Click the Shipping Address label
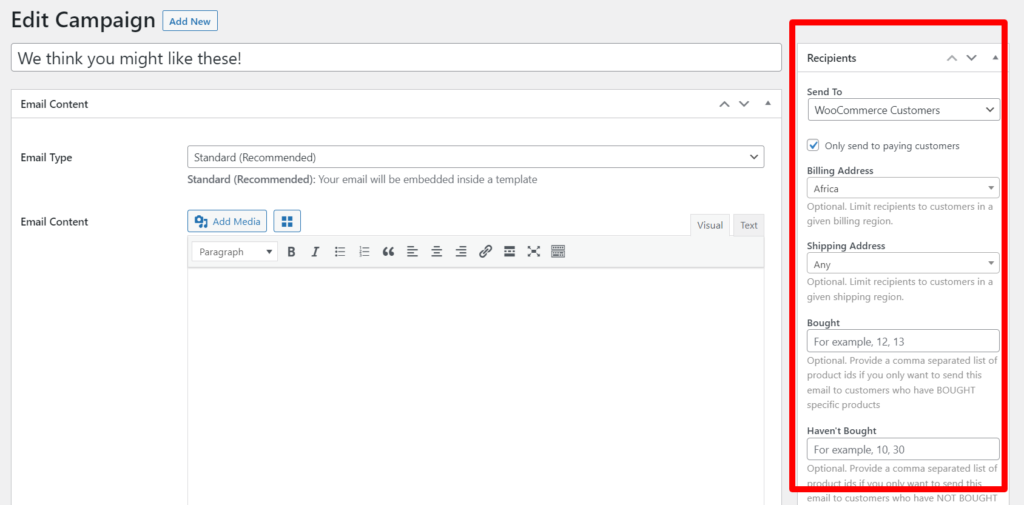1024x505 pixels. [846, 246]
